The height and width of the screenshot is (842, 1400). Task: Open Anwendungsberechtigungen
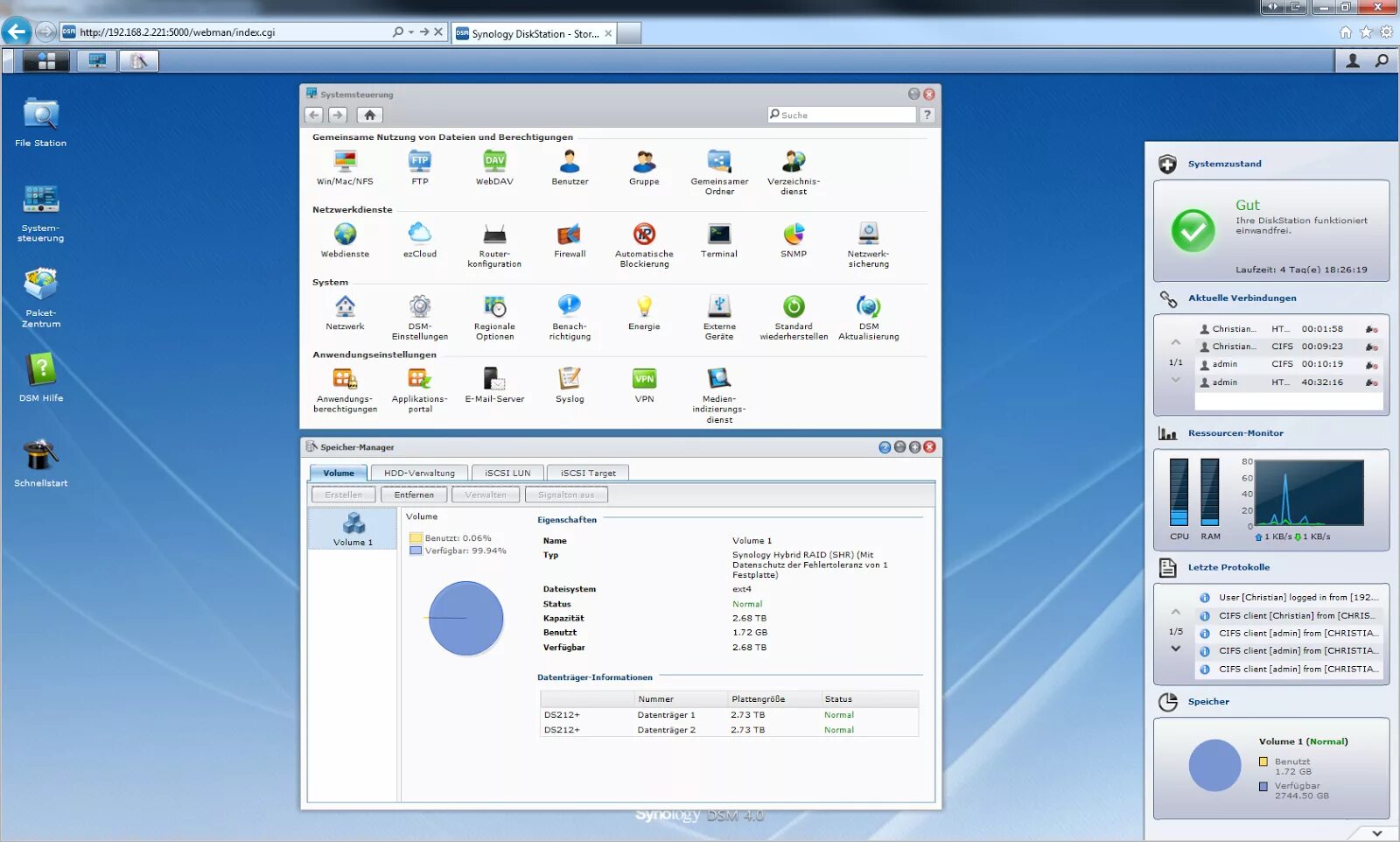(x=345, y=390)
